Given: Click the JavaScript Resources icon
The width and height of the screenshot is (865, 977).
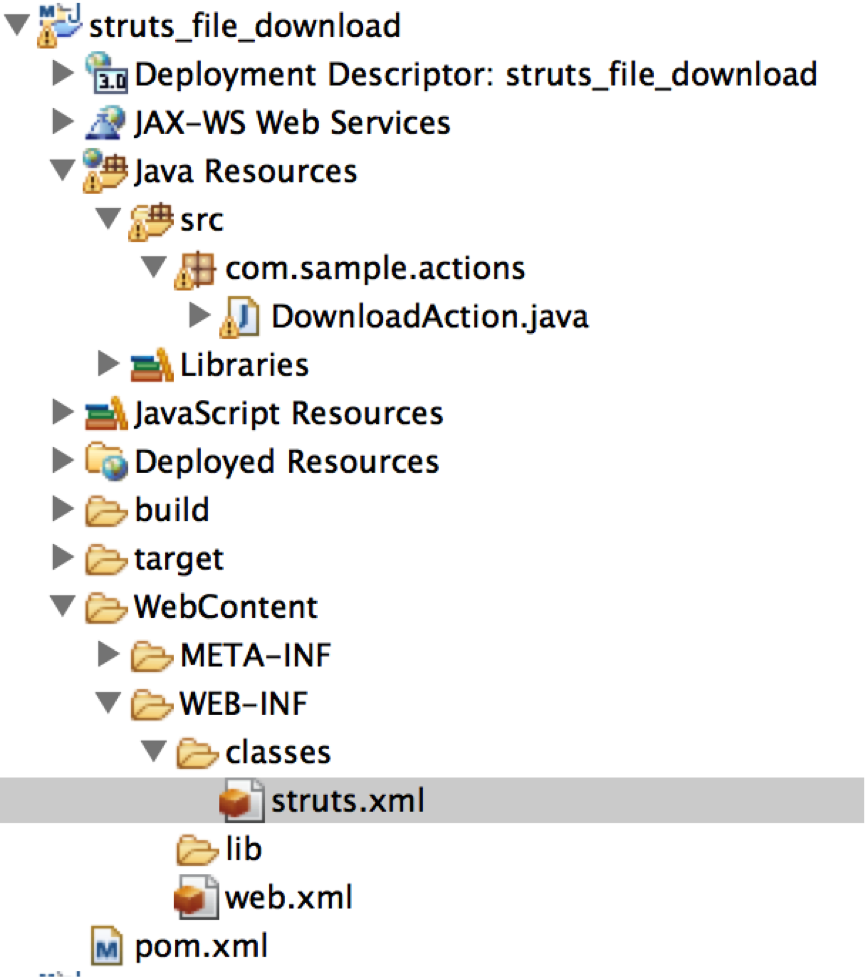Looking at the screenshot, I should coord(107,413).
